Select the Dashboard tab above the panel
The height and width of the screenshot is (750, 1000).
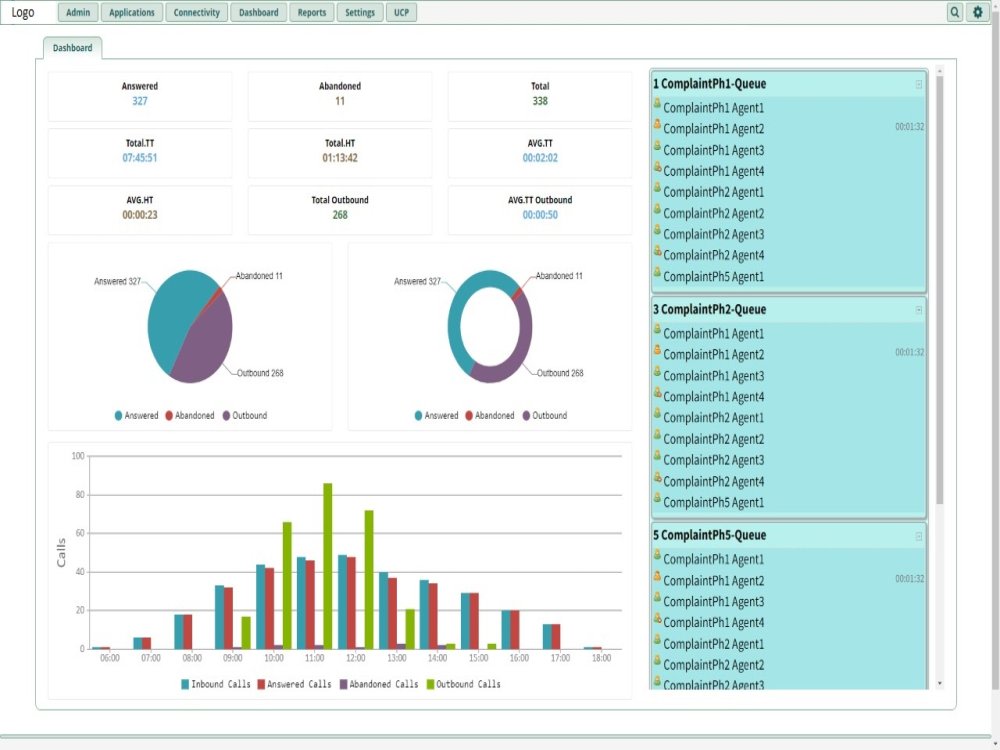click(x=72, y=48)
